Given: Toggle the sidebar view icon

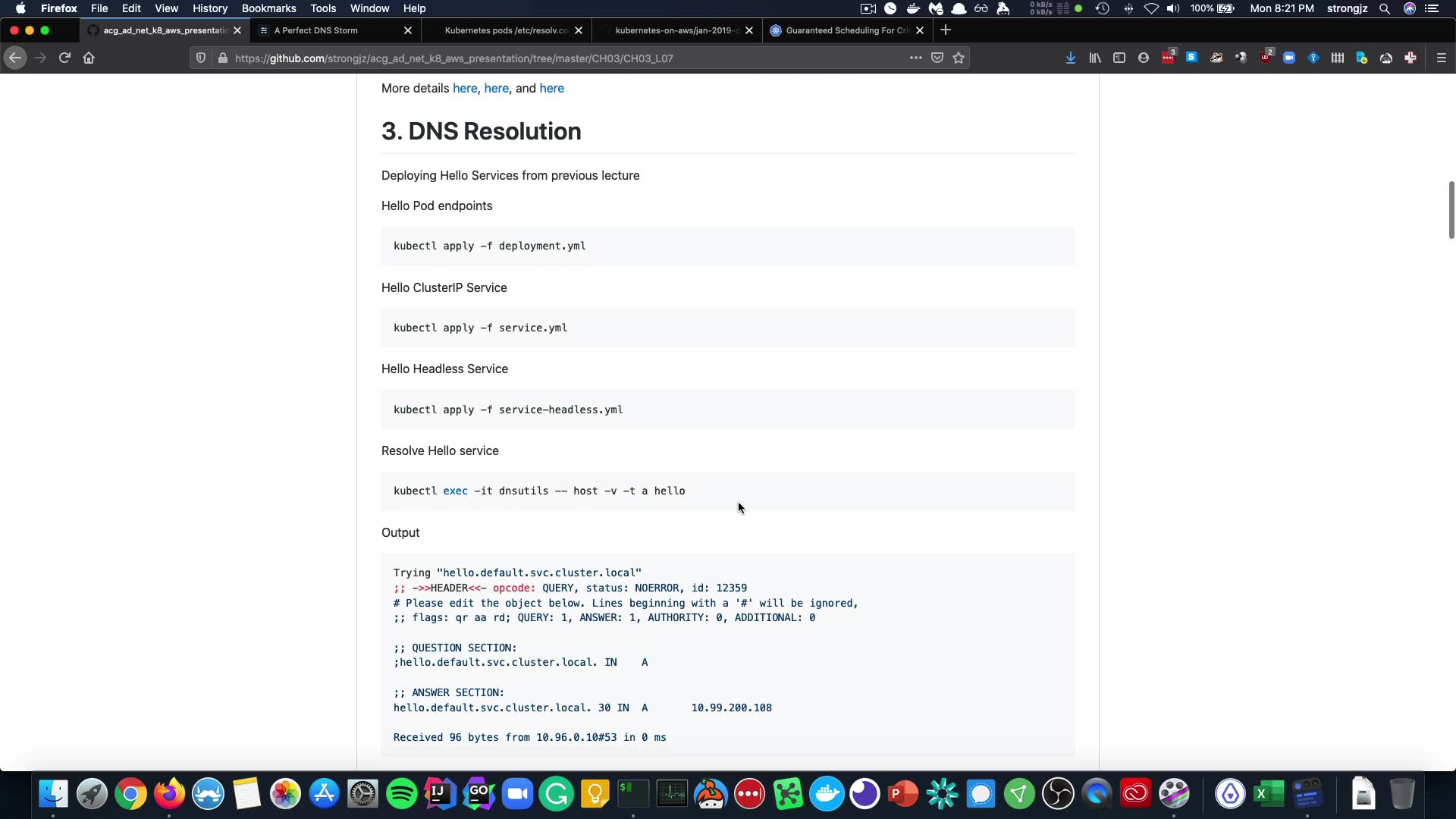Looking at the screenshot, I should pyautogui.click(x=1119, y=58).
